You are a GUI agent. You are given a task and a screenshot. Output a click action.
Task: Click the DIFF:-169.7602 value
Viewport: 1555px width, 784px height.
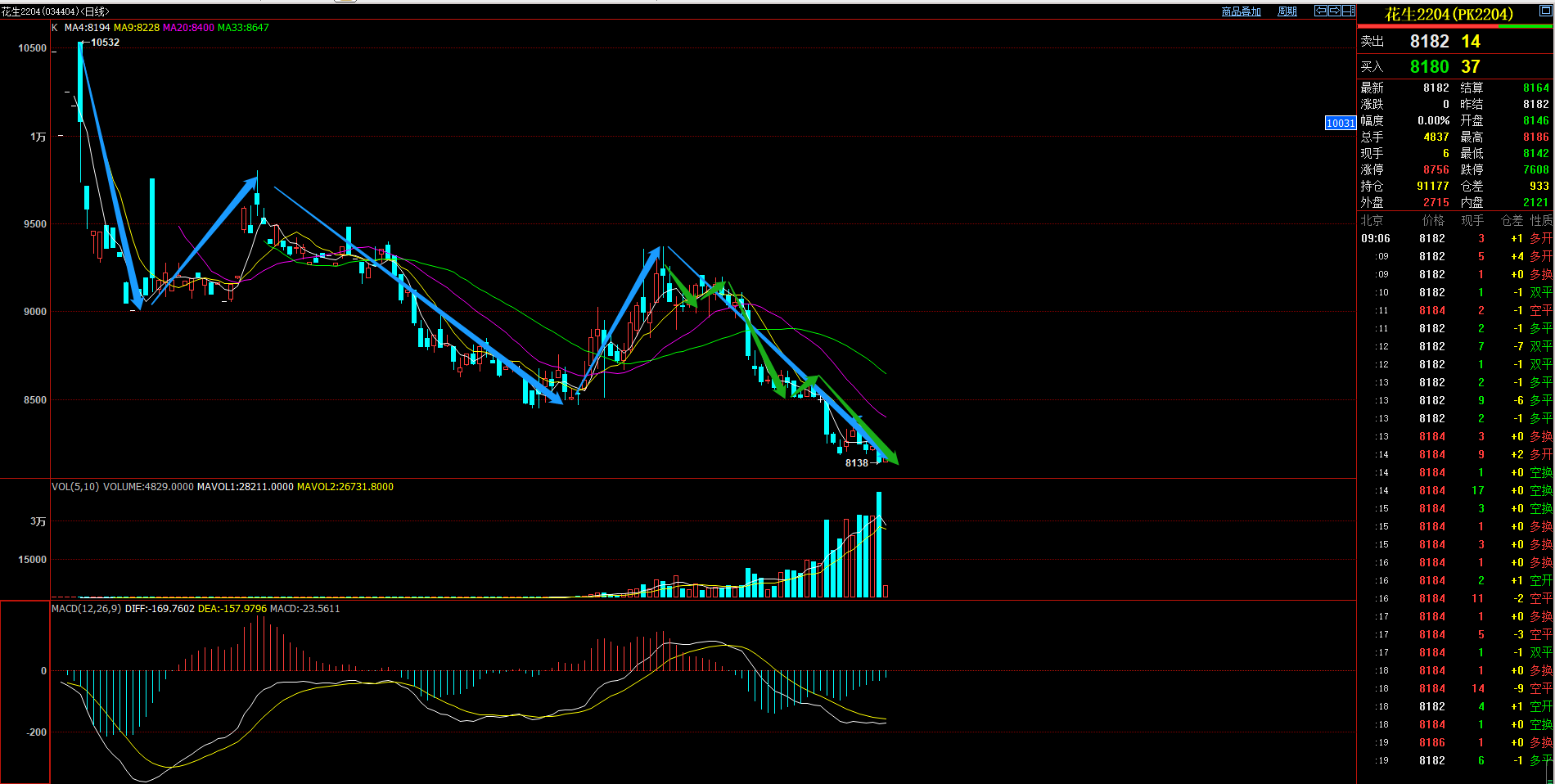[x=160, y=608]
